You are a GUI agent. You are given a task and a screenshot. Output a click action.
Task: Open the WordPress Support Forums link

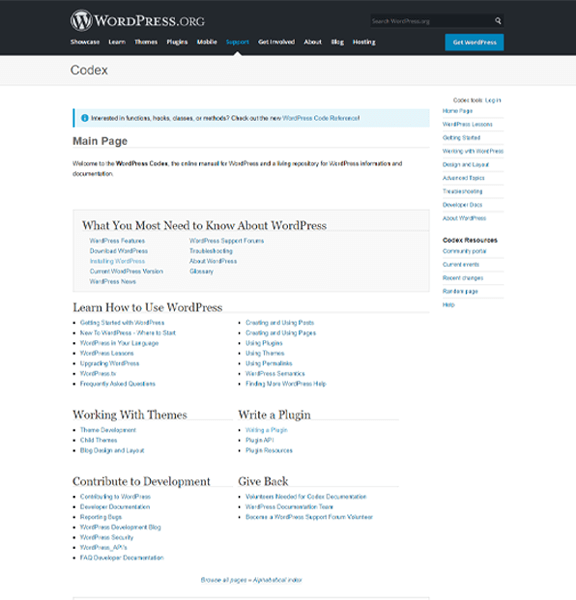point(227,241)
